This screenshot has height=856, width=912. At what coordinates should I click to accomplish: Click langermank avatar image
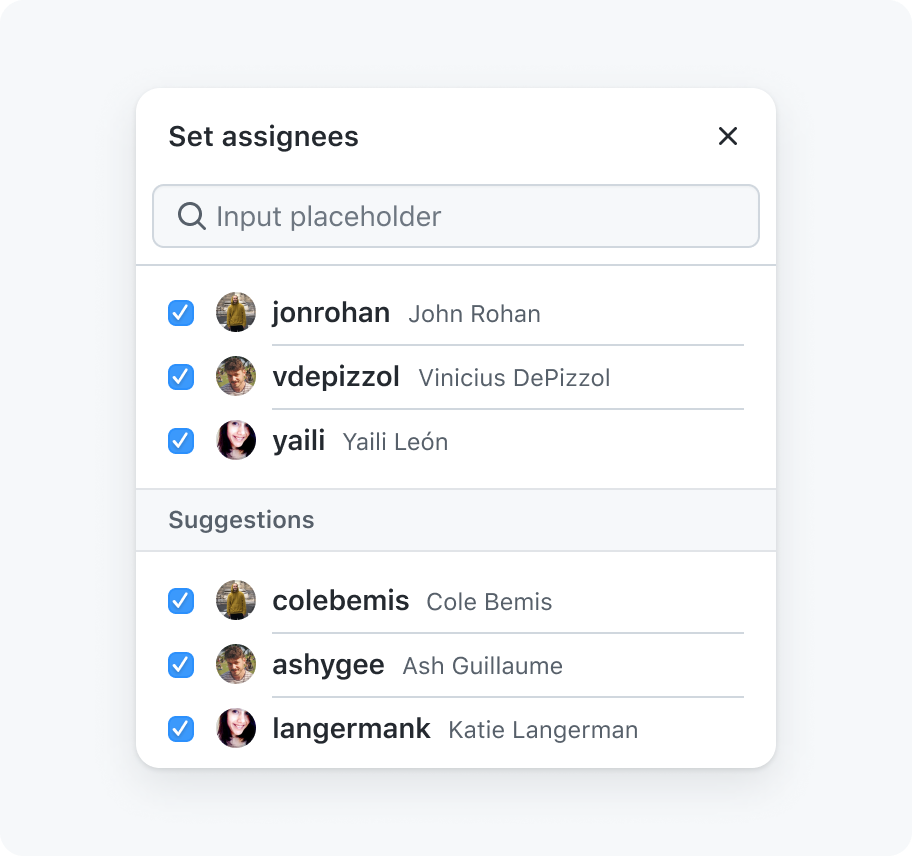(236, 728)
